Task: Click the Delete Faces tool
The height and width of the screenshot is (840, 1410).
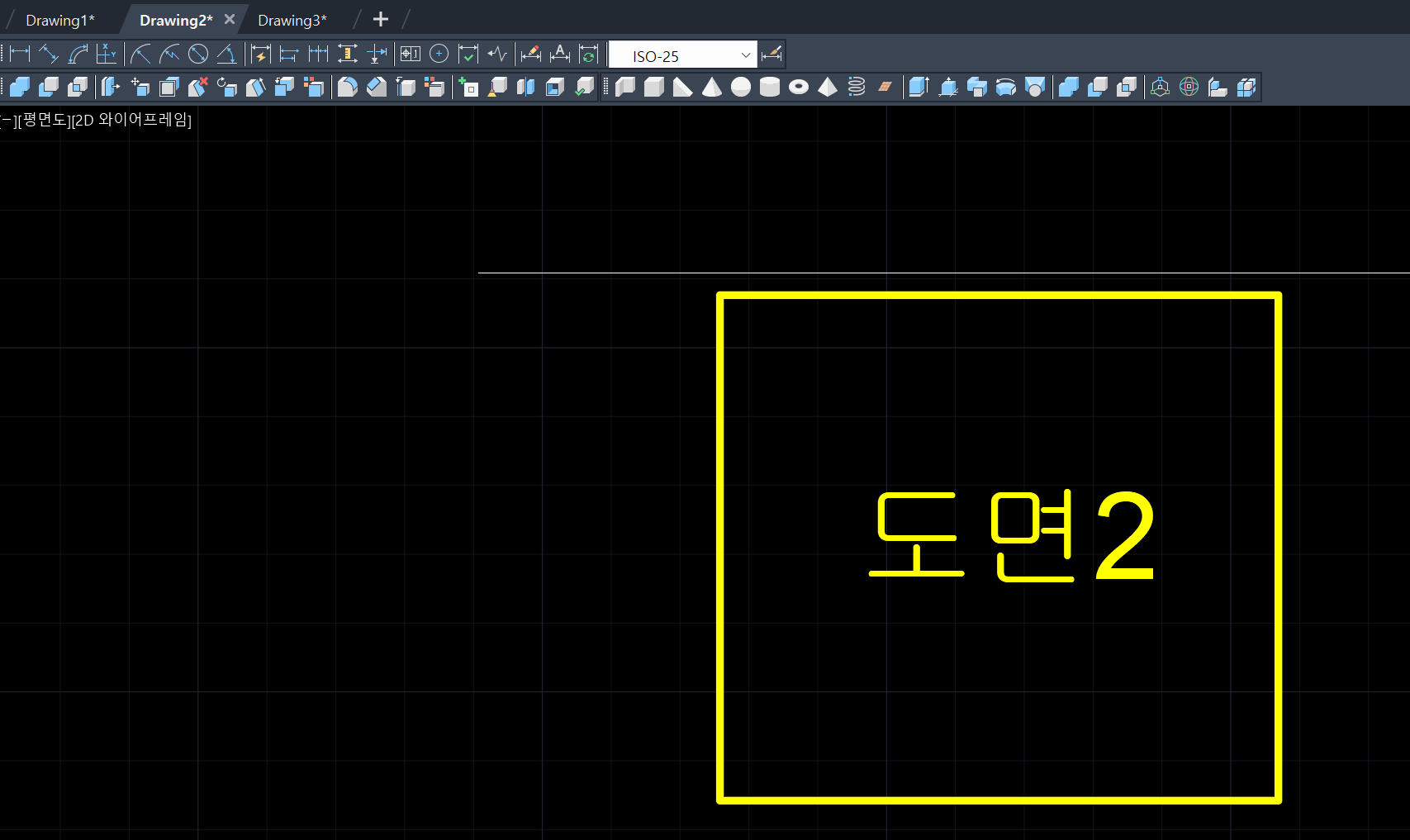Action: (x=198, y=87)
